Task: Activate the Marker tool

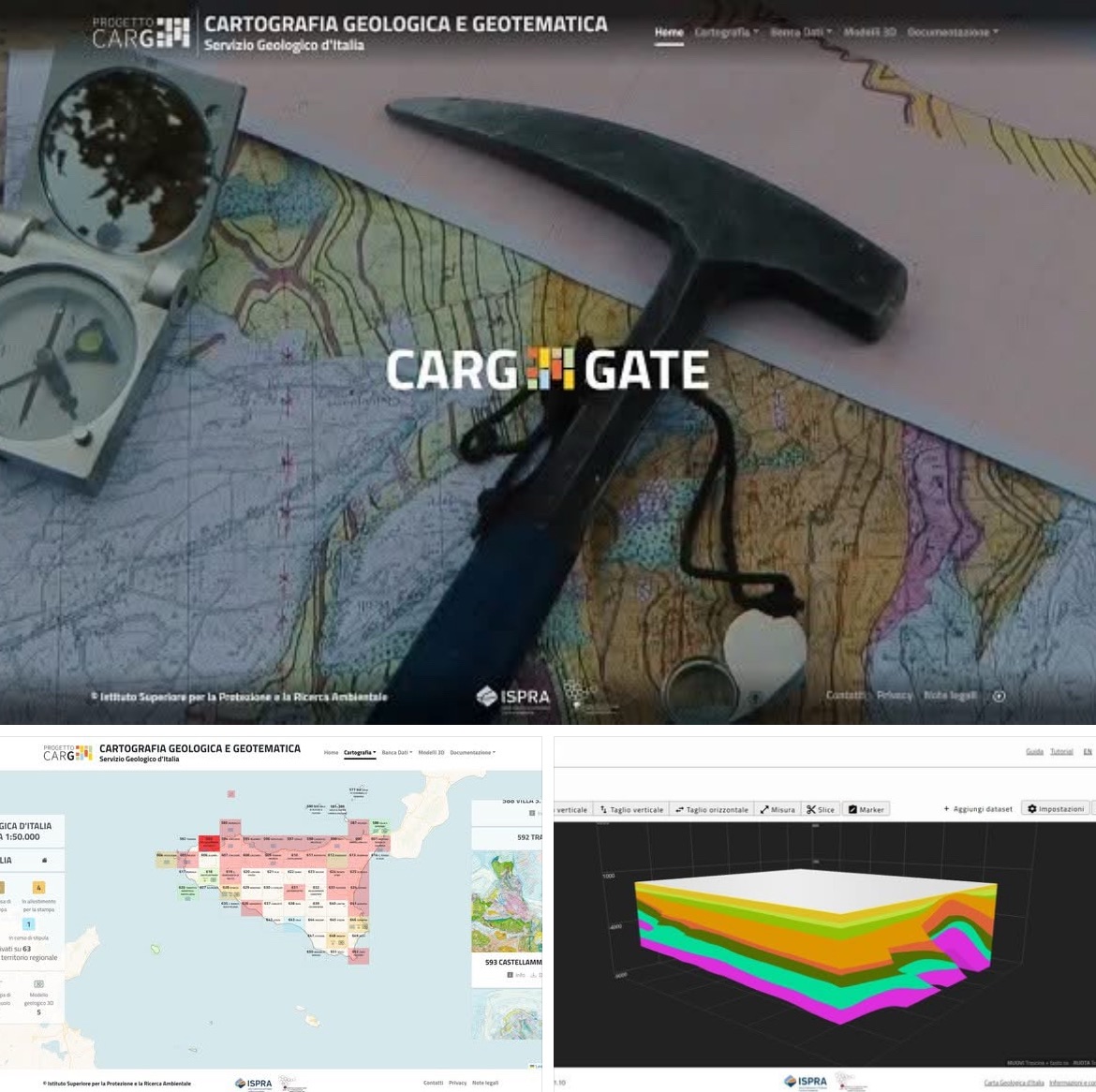Action: click(x=866, y=810)
